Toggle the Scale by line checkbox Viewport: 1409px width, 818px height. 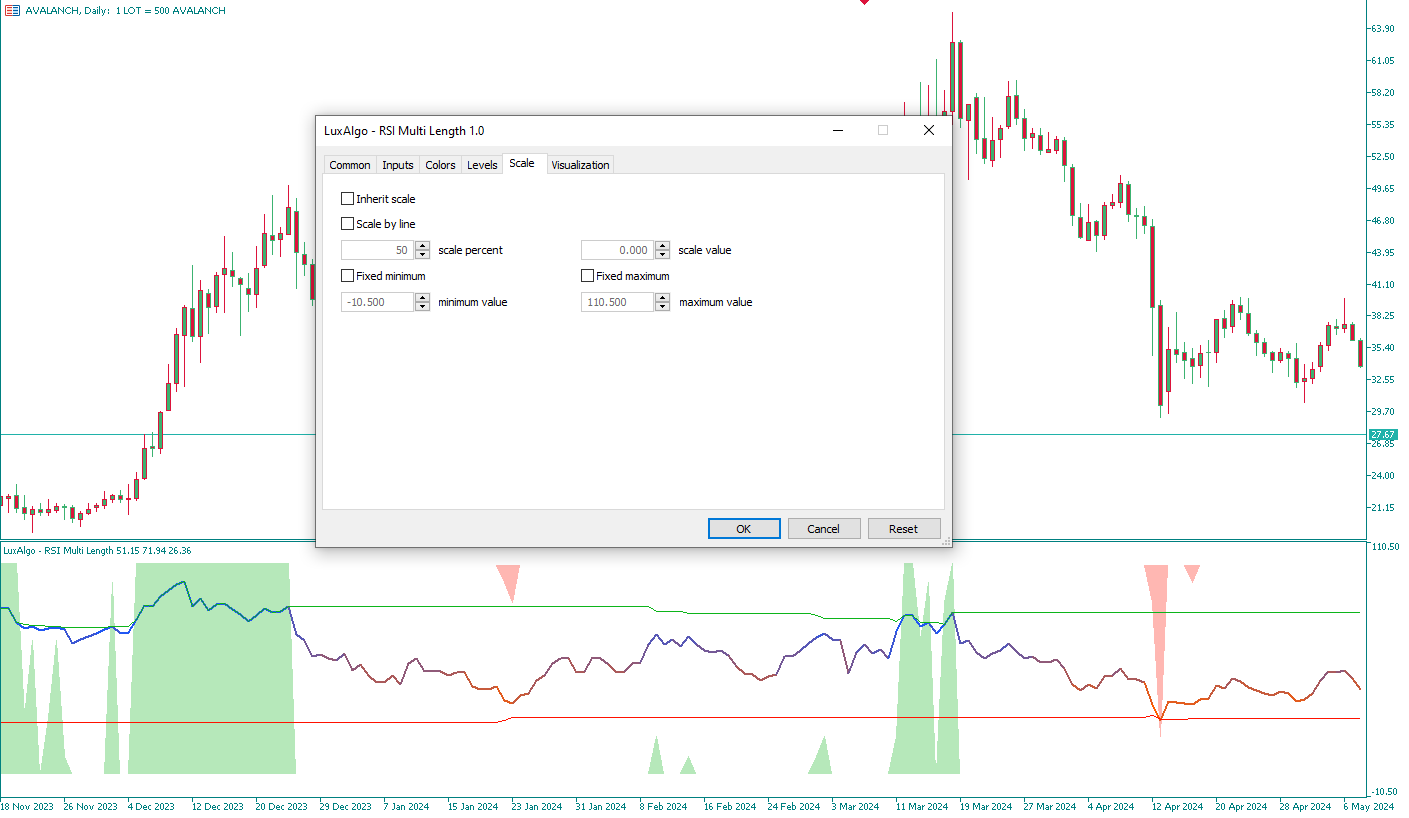click(x=348, y=224)
